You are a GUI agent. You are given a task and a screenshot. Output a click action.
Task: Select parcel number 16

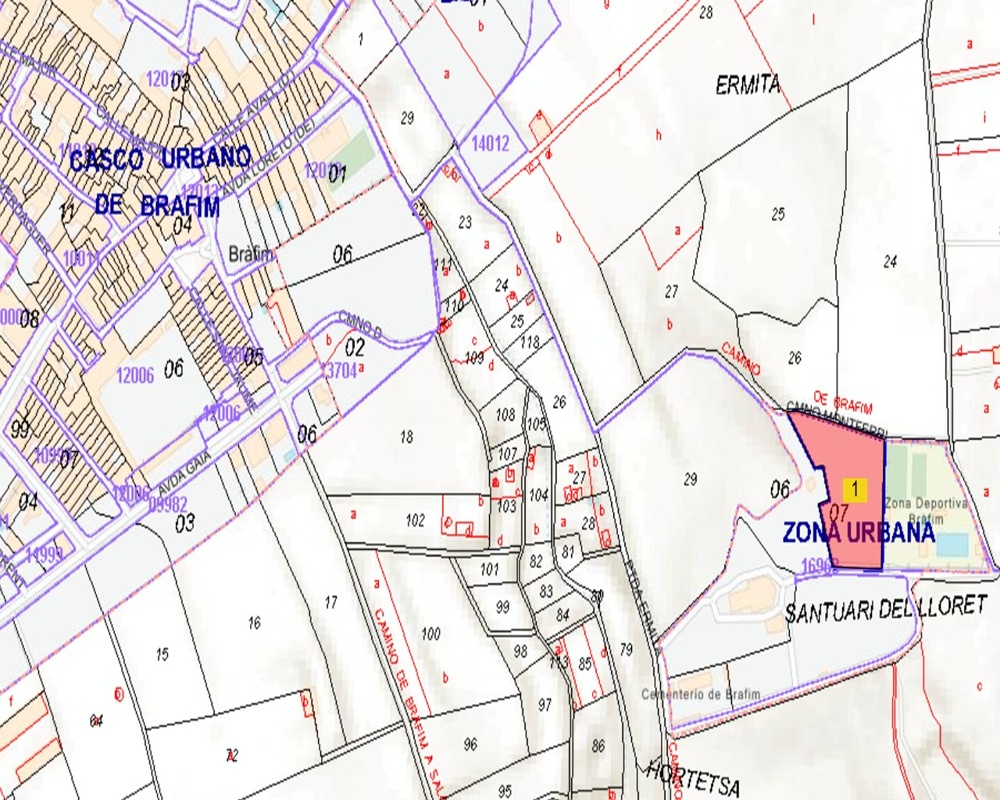point(254,622)
